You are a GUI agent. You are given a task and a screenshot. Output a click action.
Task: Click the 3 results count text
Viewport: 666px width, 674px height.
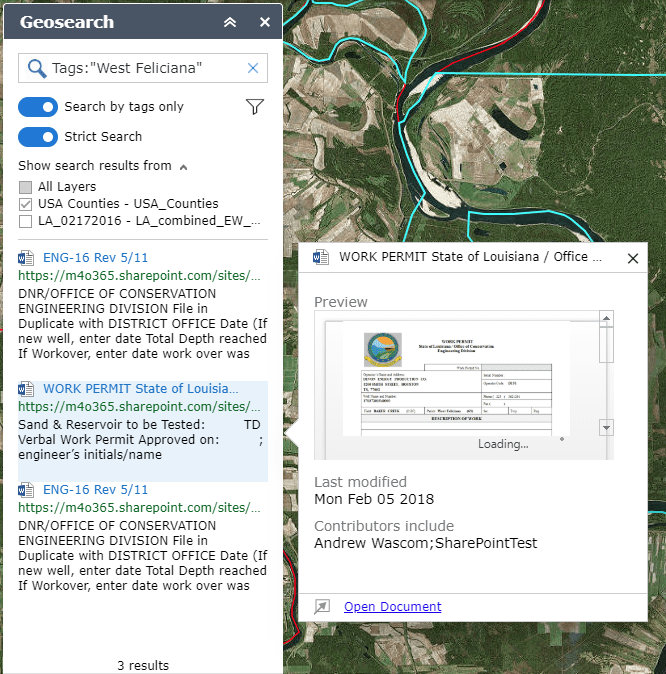point(143,665)
